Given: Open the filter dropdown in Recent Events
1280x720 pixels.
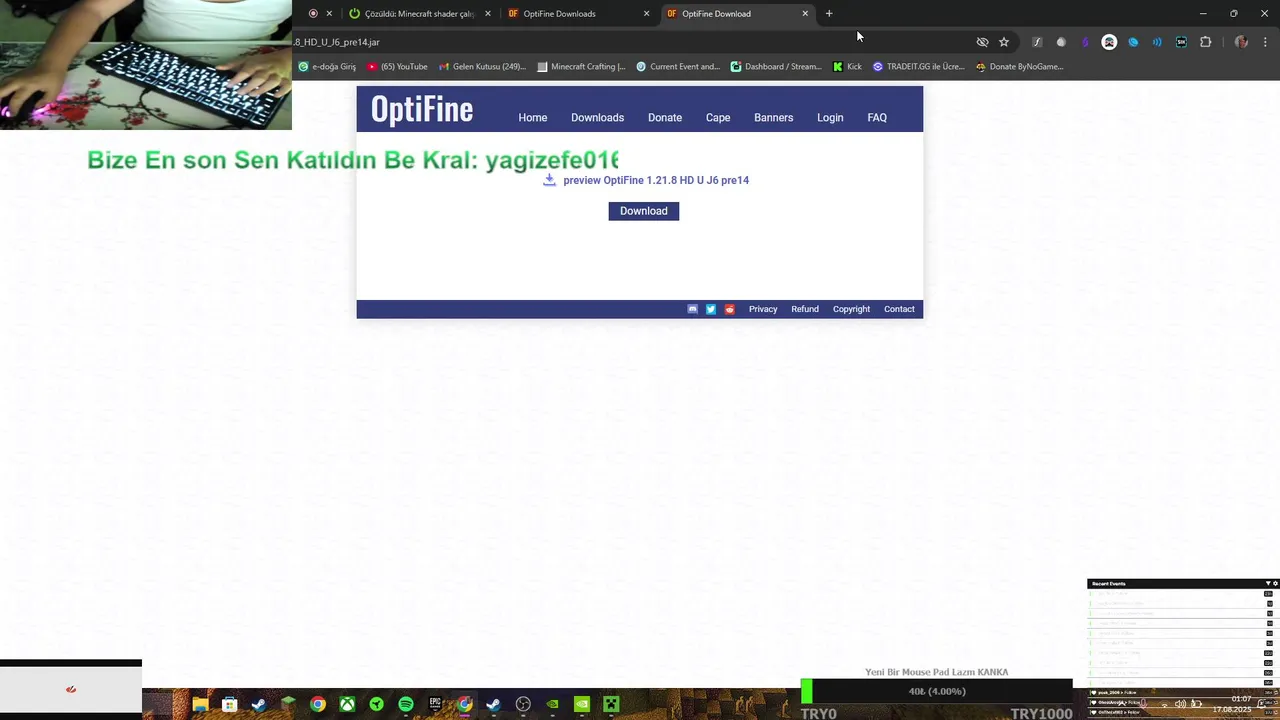Looking at the screenshot, I should click(x=1268, y=583).
